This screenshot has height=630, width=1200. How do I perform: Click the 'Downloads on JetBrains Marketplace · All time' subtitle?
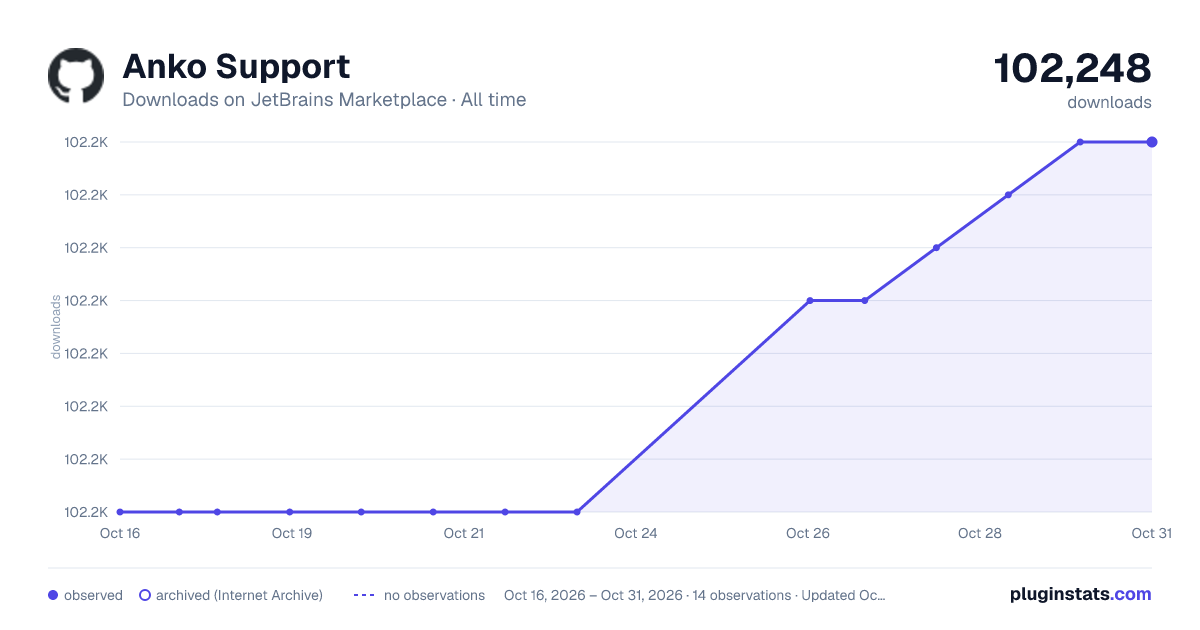[324, 100]
